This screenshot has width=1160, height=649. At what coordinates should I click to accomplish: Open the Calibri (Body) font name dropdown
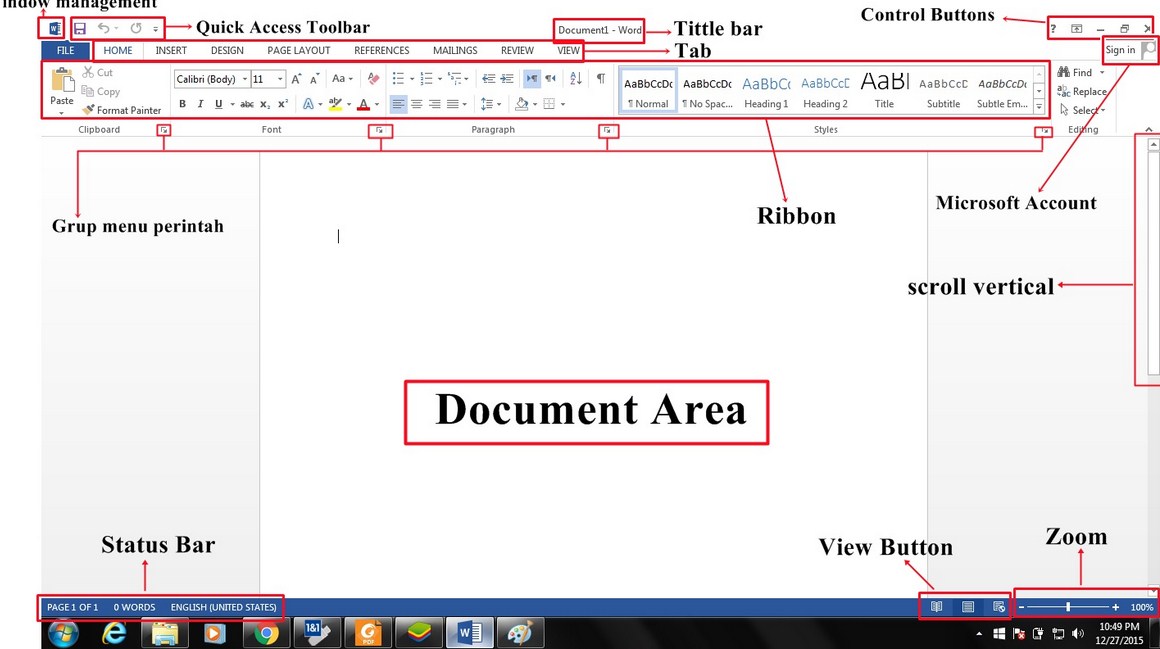245,79
